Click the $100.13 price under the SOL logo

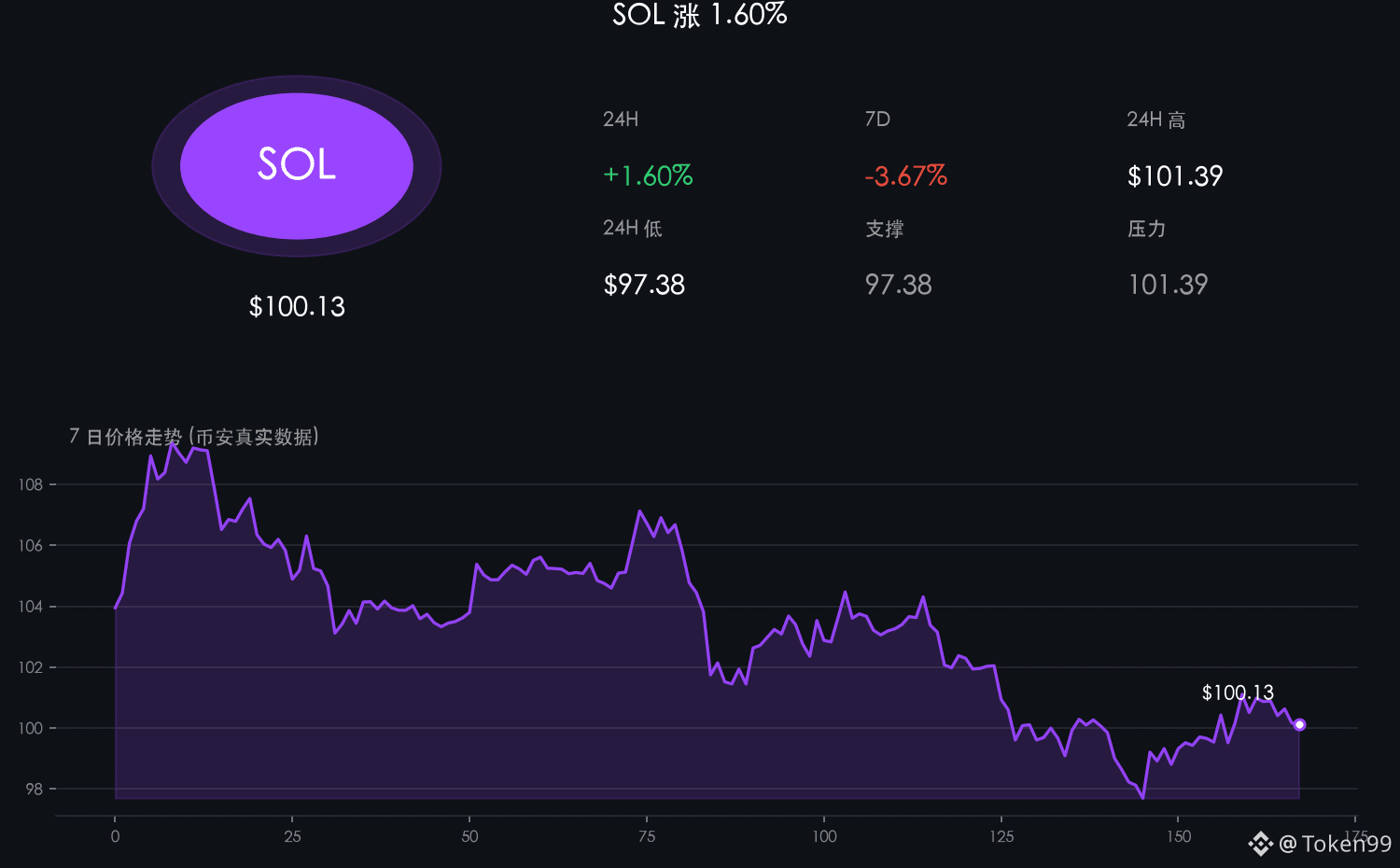(297, 306)
